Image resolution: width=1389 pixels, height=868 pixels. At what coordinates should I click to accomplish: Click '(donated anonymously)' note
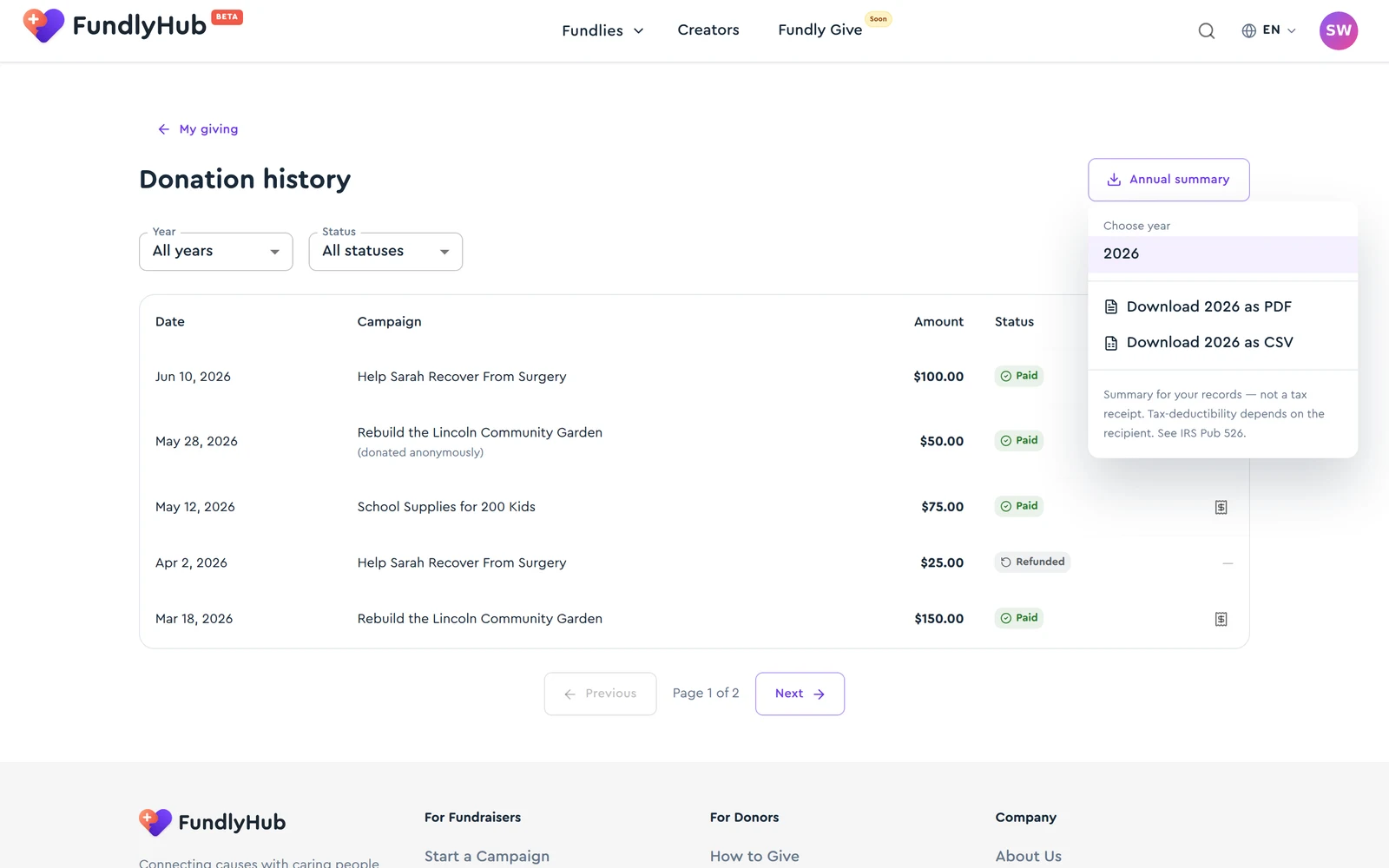click(x=420, y=453)
